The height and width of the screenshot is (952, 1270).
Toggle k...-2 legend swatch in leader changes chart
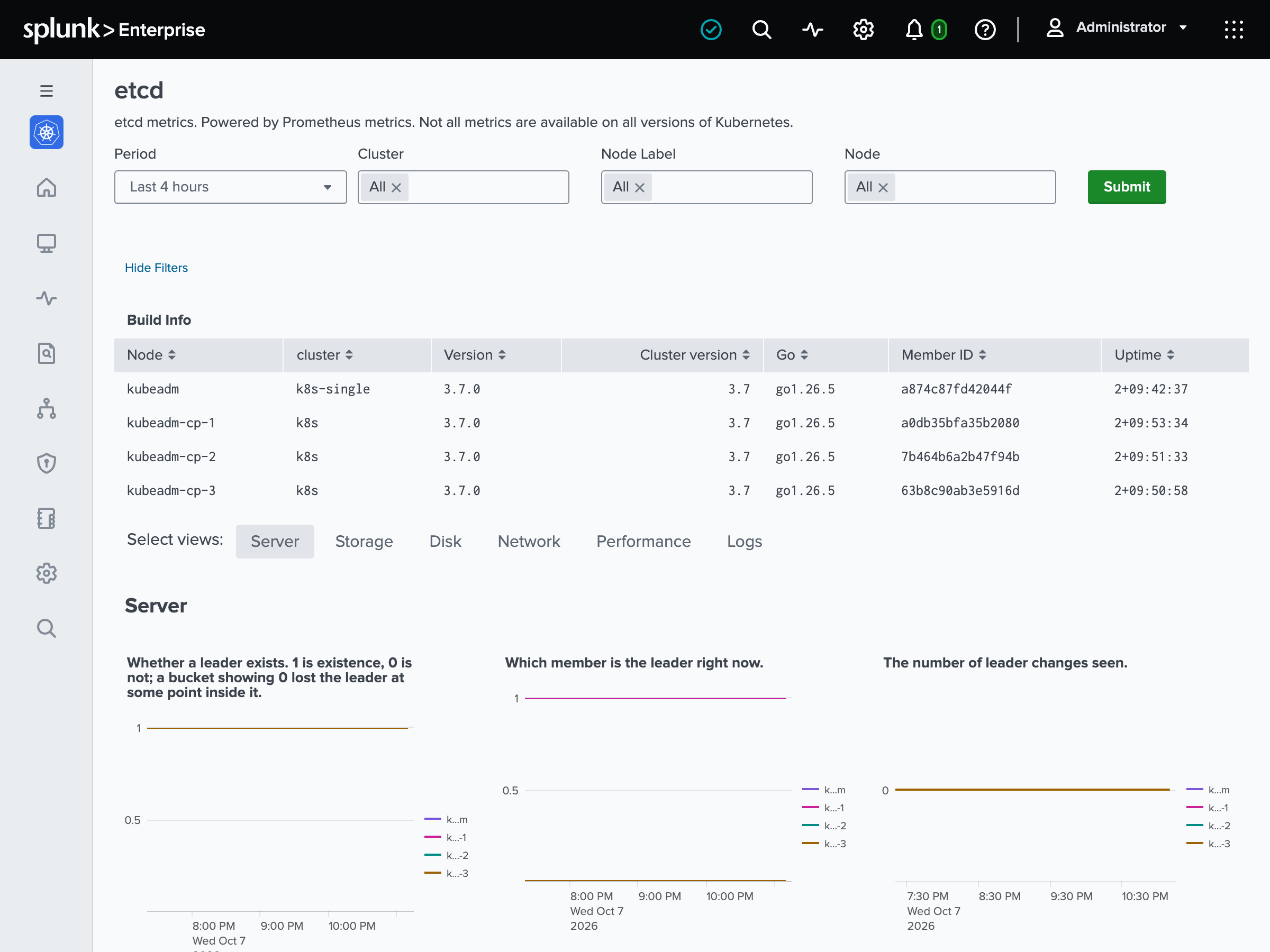[1194, 825]
